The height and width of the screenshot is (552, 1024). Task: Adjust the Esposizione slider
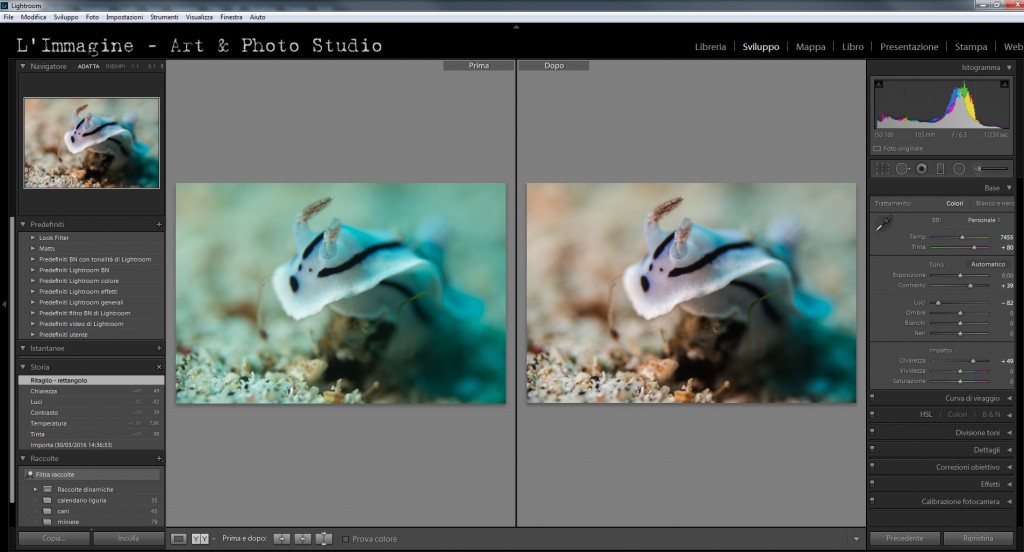(960, 275)
